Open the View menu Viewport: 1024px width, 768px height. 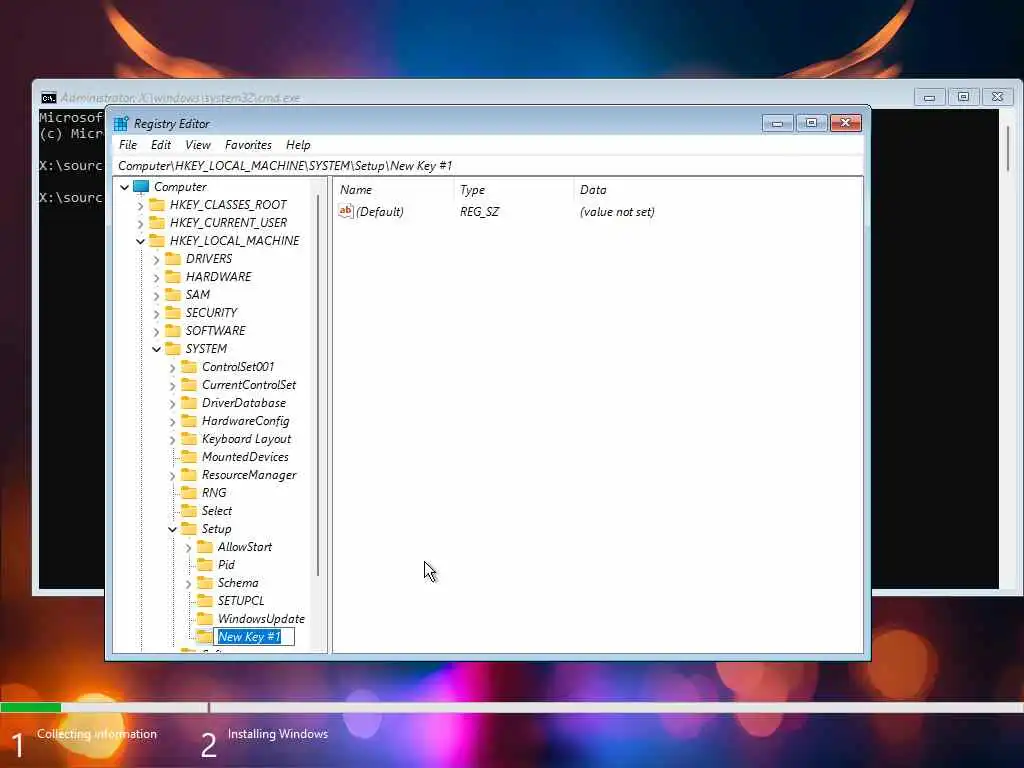pyautogui.click(x=198, y=145)
